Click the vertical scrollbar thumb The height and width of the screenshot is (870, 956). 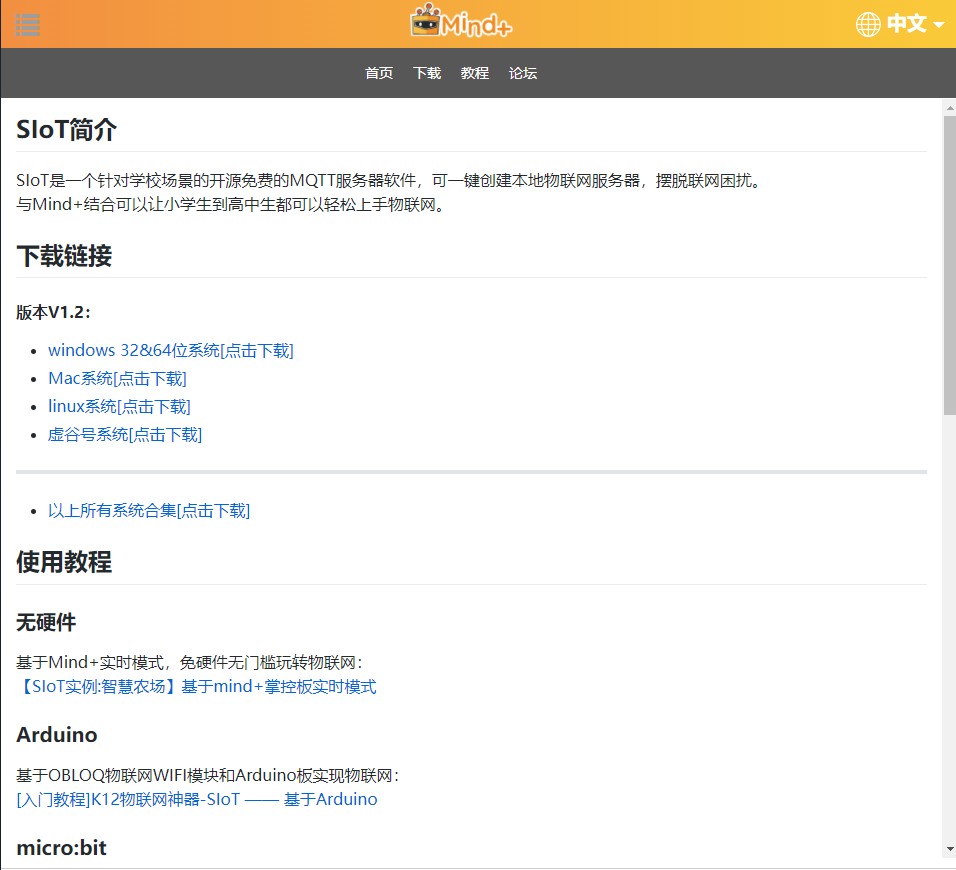[x=949, y=266]
